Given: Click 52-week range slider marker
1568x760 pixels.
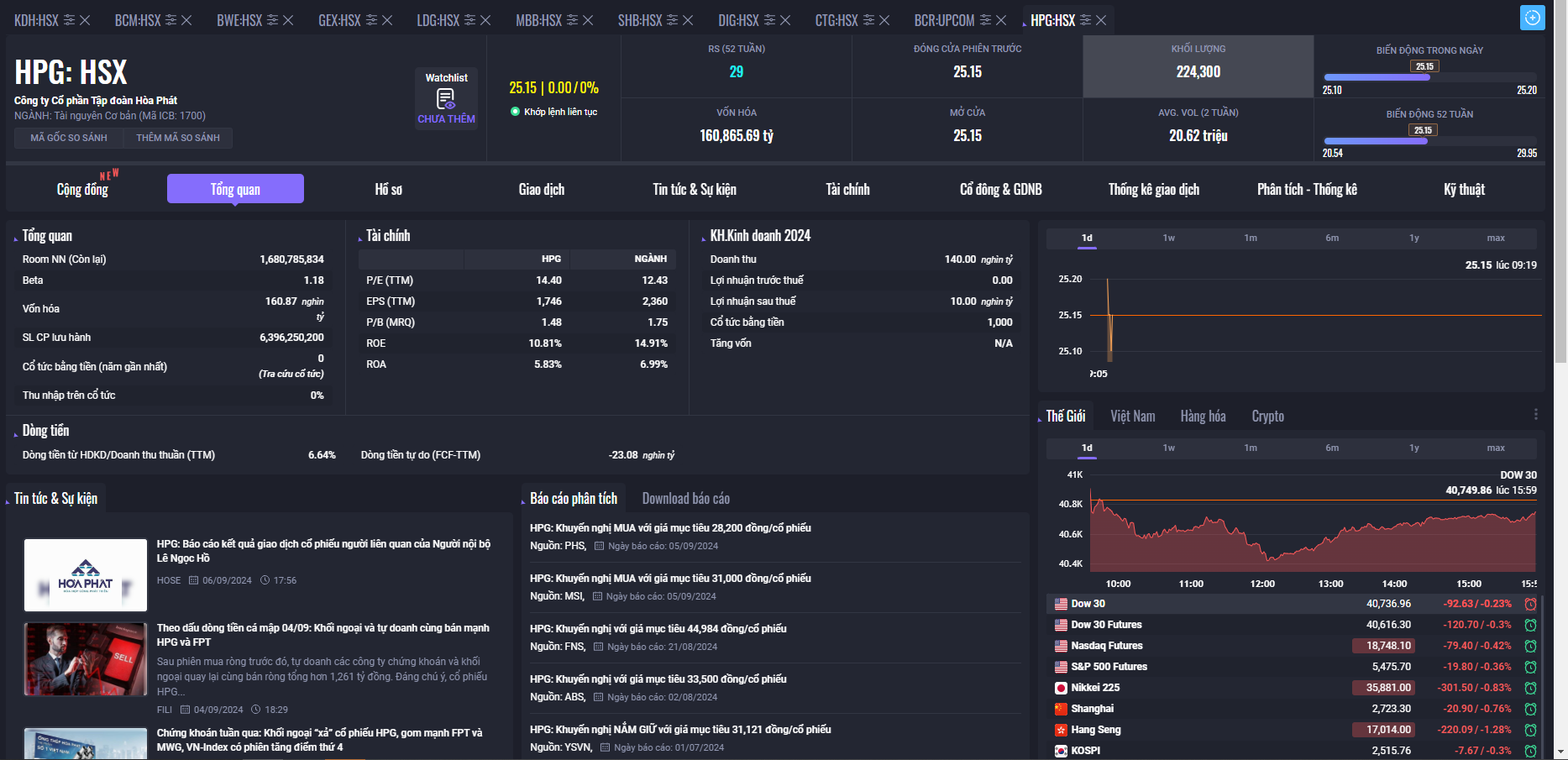Looking at the screenshot, I should coord(1423,130).
